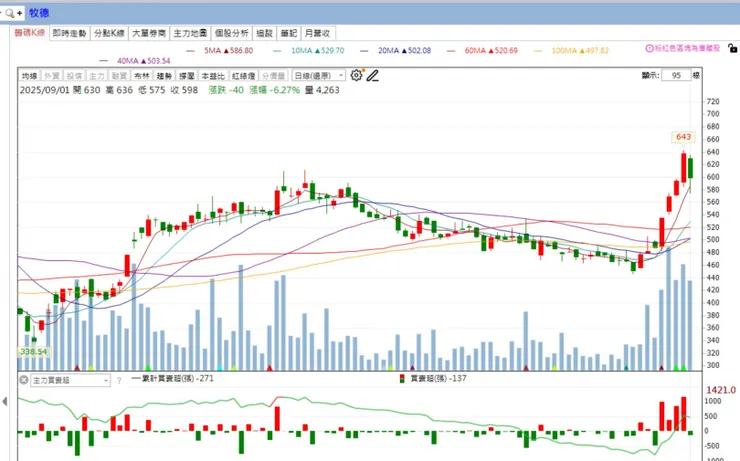740x461 pixels.
Task: Click the pink info circle icon
Action: coord(649,48)
